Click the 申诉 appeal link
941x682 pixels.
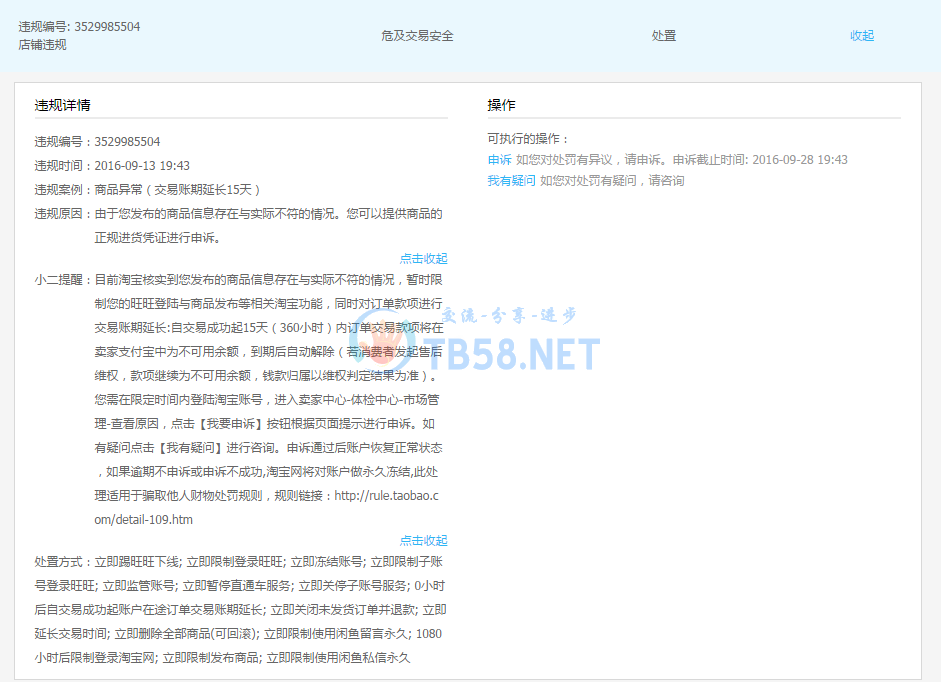coord(499,160)
